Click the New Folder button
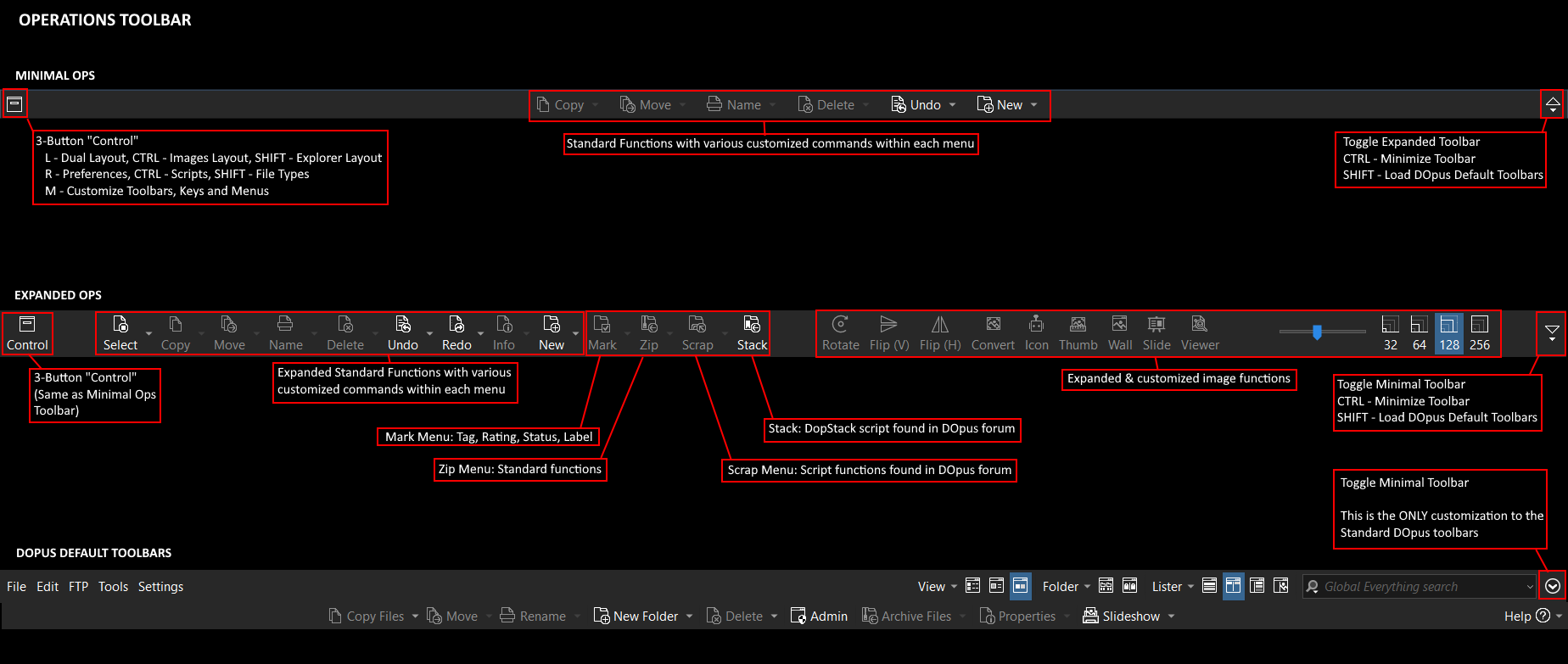This screenshot has width=1568, height=664. (x=636, y=617)
